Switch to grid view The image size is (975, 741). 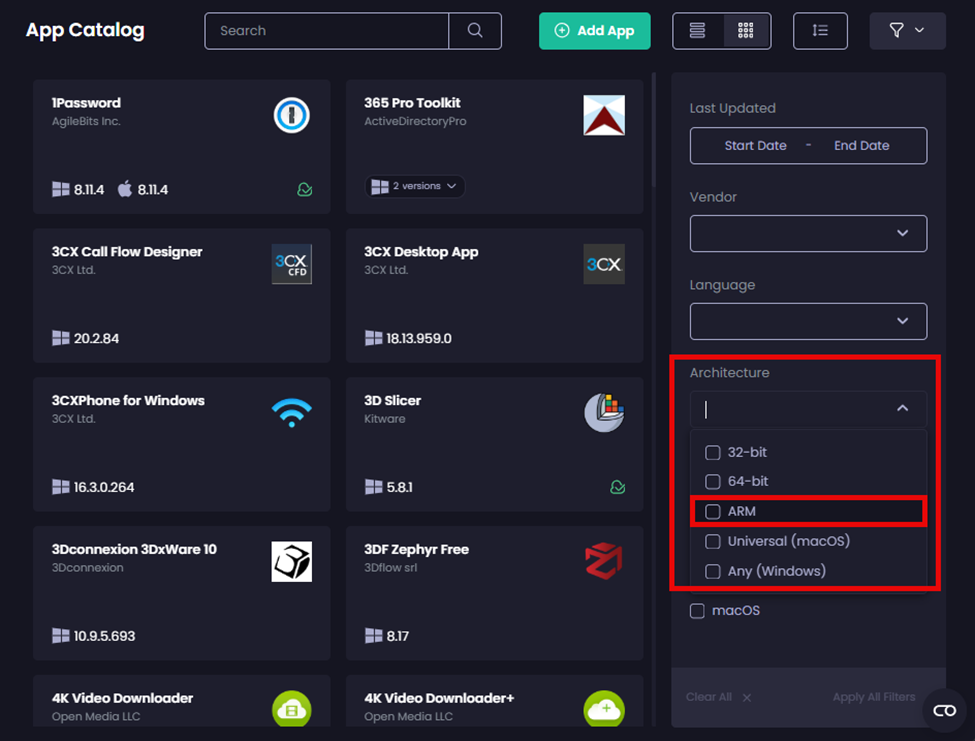tap(744, 31)
